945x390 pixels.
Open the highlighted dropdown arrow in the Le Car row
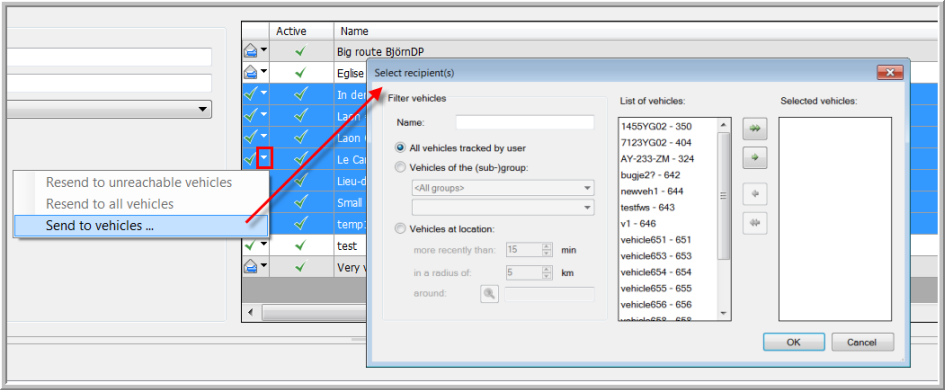[265, 158]
